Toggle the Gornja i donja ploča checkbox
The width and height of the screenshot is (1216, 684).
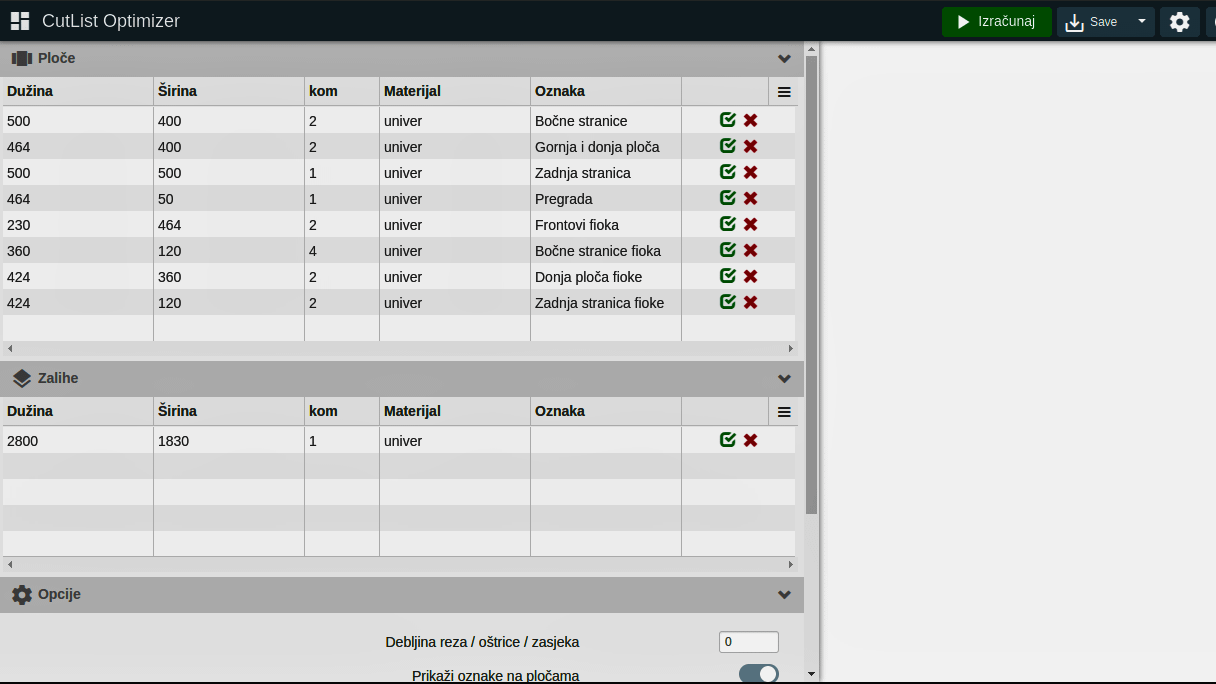(x=728, y=147)
